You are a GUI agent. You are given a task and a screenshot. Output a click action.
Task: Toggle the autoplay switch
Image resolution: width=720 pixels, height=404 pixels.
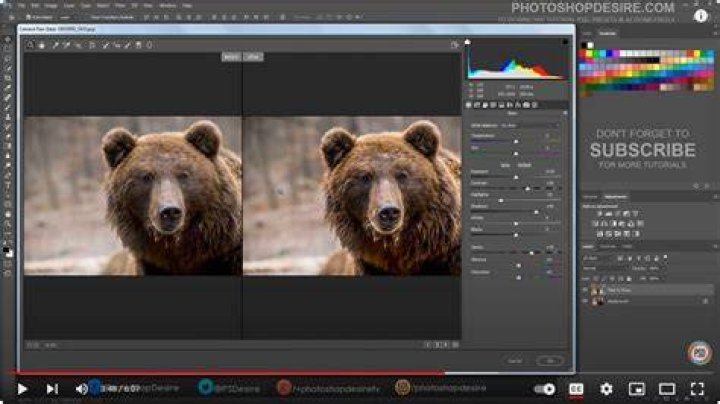click(545, 389)
